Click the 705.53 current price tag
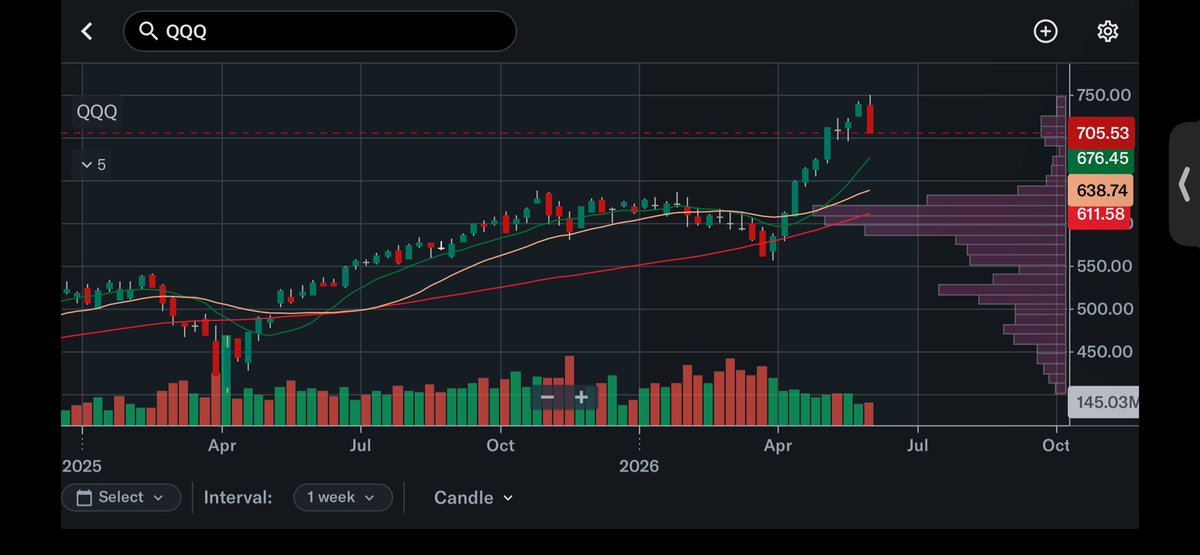 tap(1101, 133)
